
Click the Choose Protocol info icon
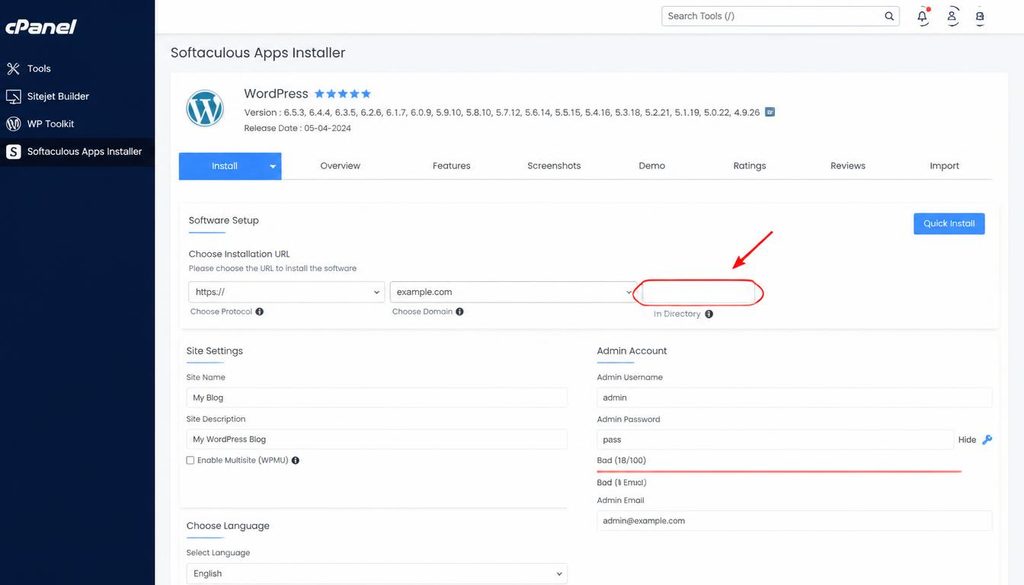click(x=259, y=311)
